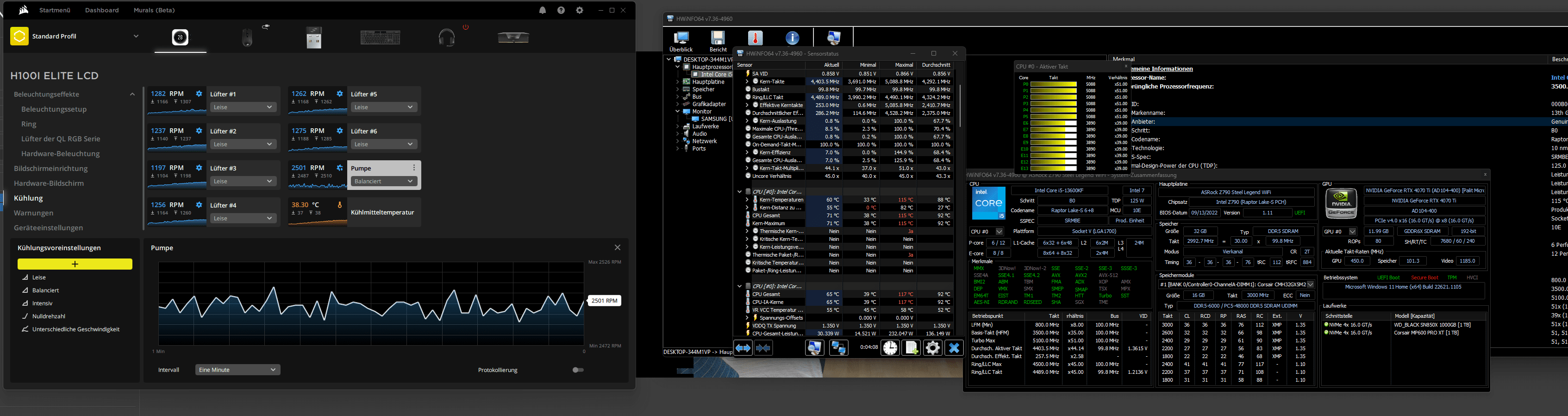Click the expand arrows icon in Sensorstatus toolbar
The width and height of the screenshot is (1568, 416).
[x=743, y=348]
